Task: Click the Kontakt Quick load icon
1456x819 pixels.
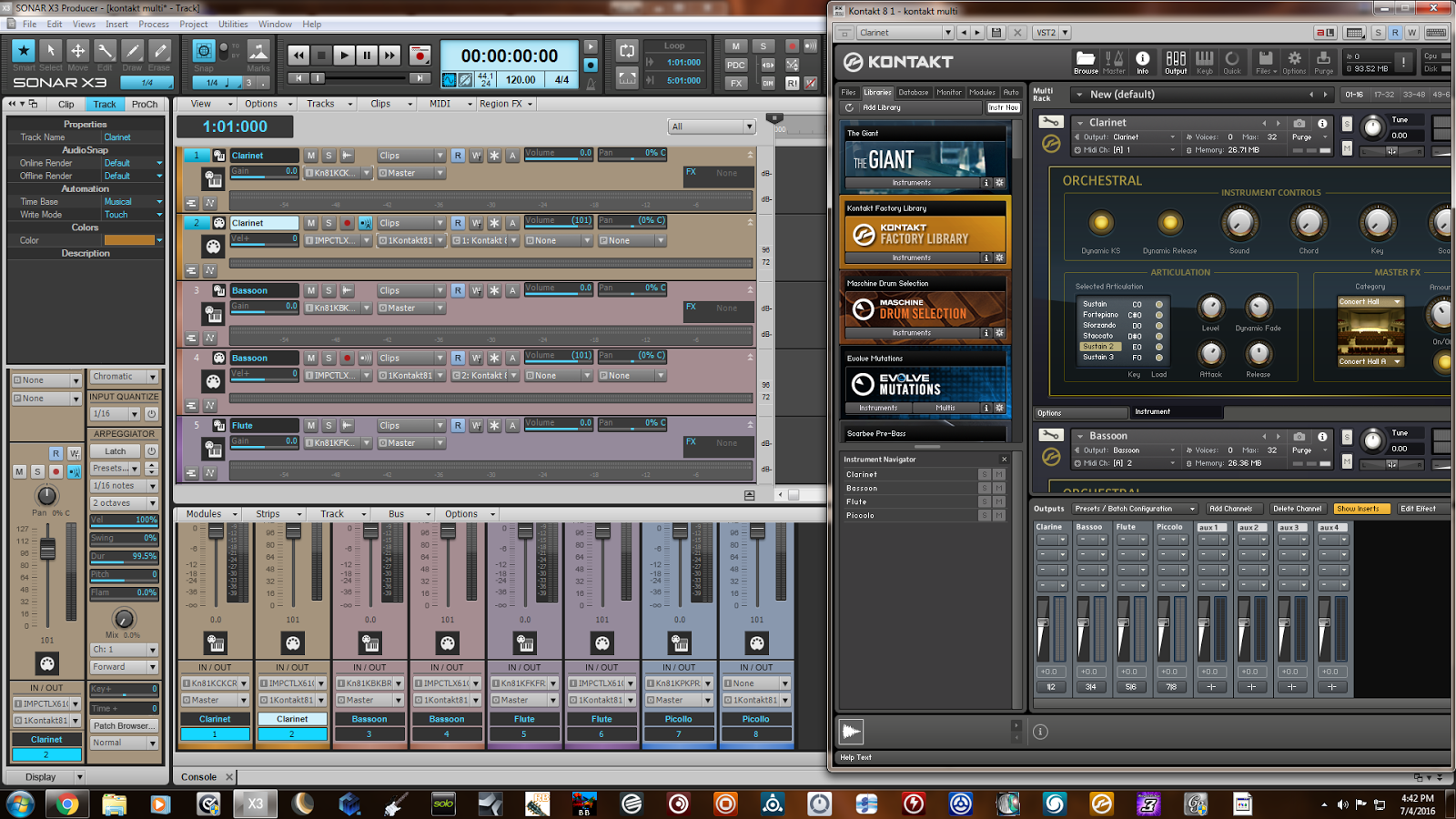Action: pyautogui.click(x=1232, y=62)
